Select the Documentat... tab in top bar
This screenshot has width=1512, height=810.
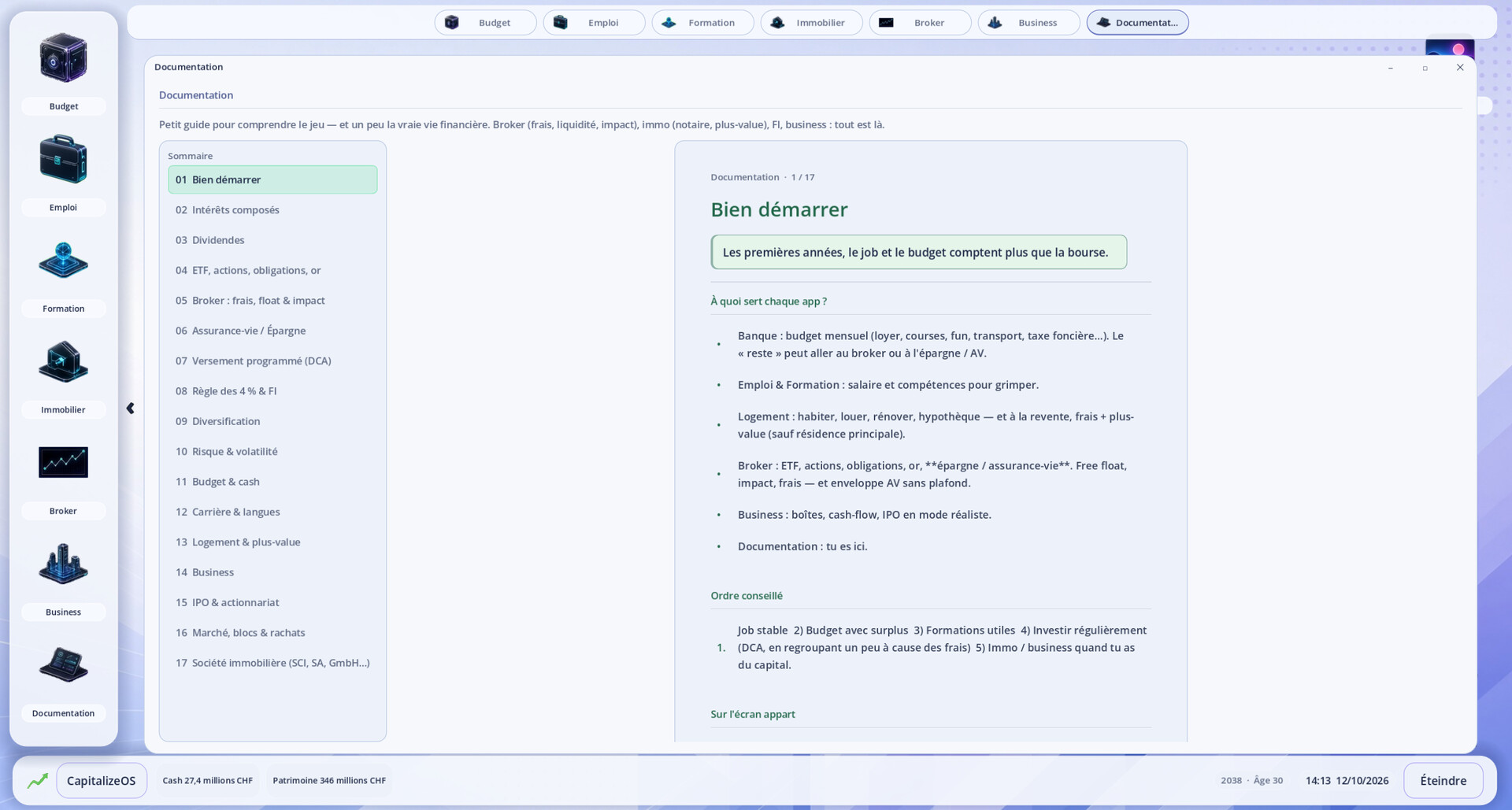coord(1137,23)
